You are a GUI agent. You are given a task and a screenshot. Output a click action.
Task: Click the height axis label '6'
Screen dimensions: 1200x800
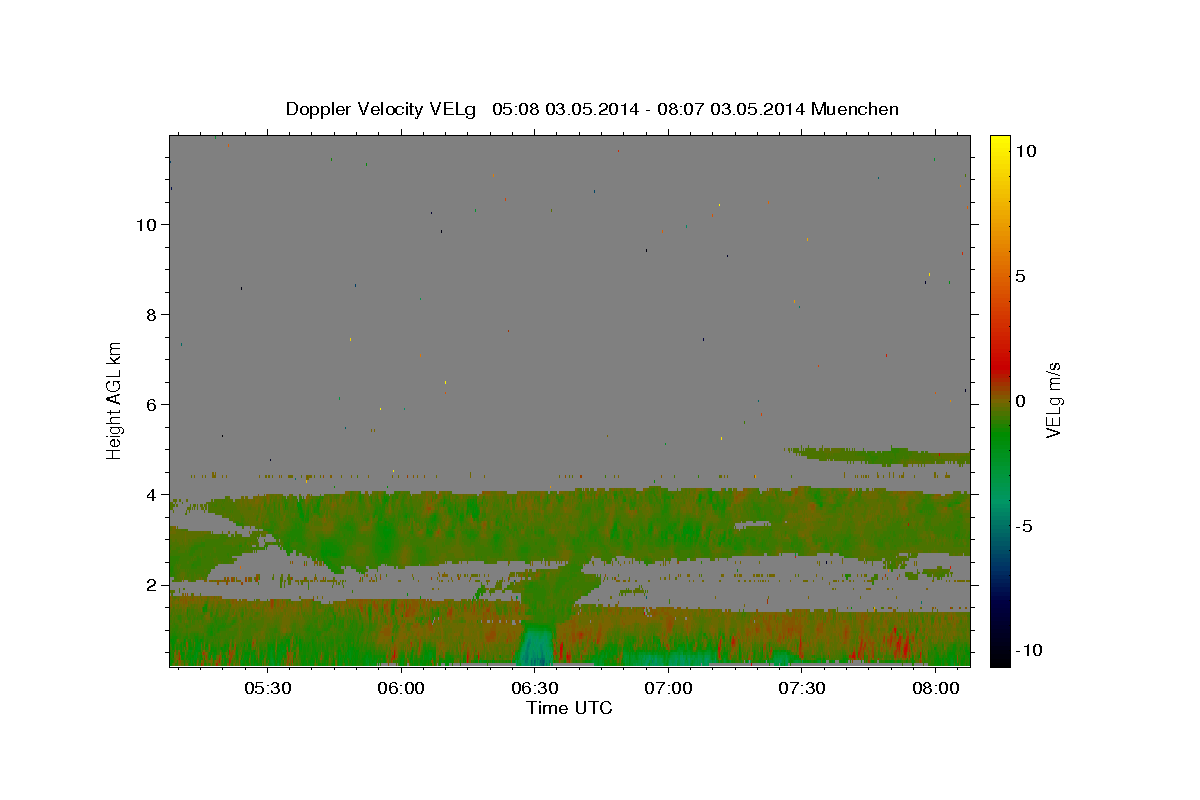coord(152,404)
